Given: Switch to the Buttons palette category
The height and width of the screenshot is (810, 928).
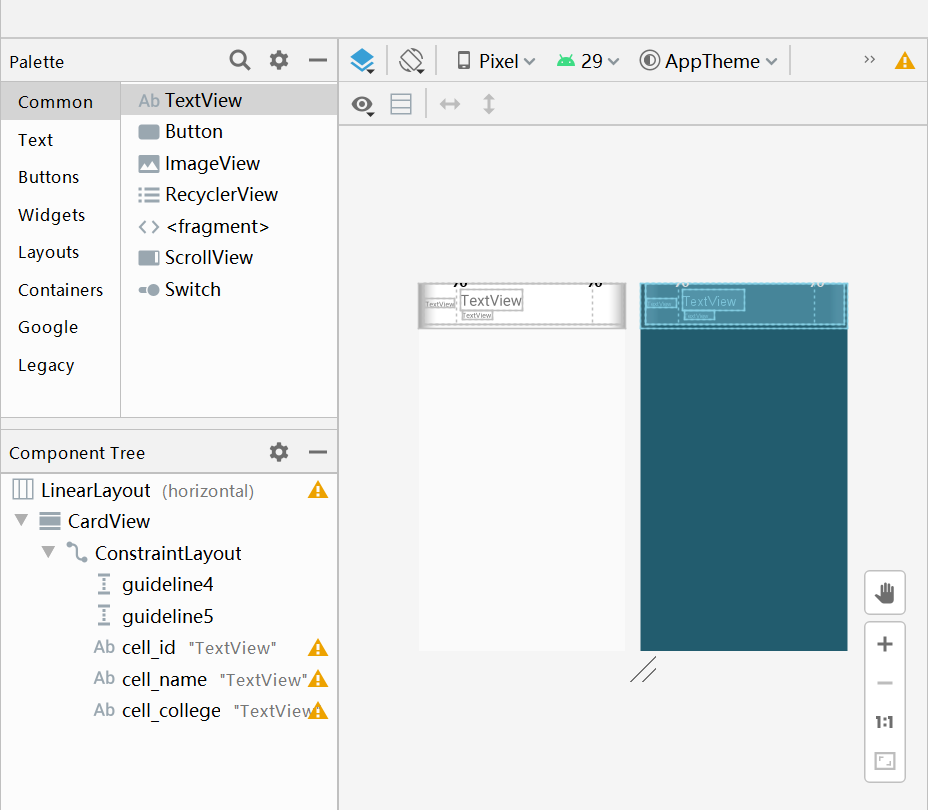Looking at the screenshot, I should (x=48, y=177).
